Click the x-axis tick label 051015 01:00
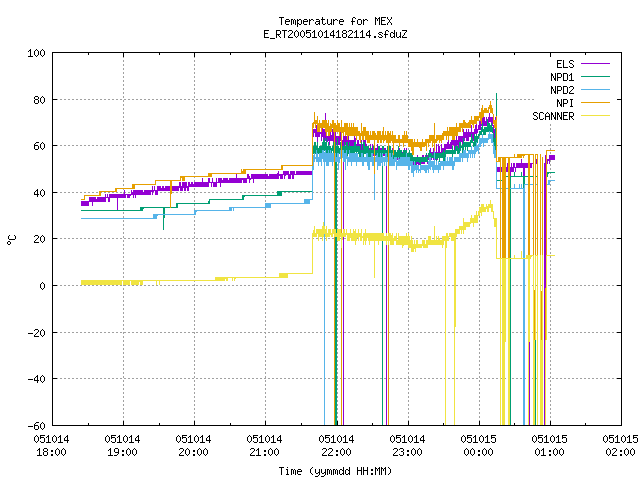This screenshot has height=480, width=640. 549,446
